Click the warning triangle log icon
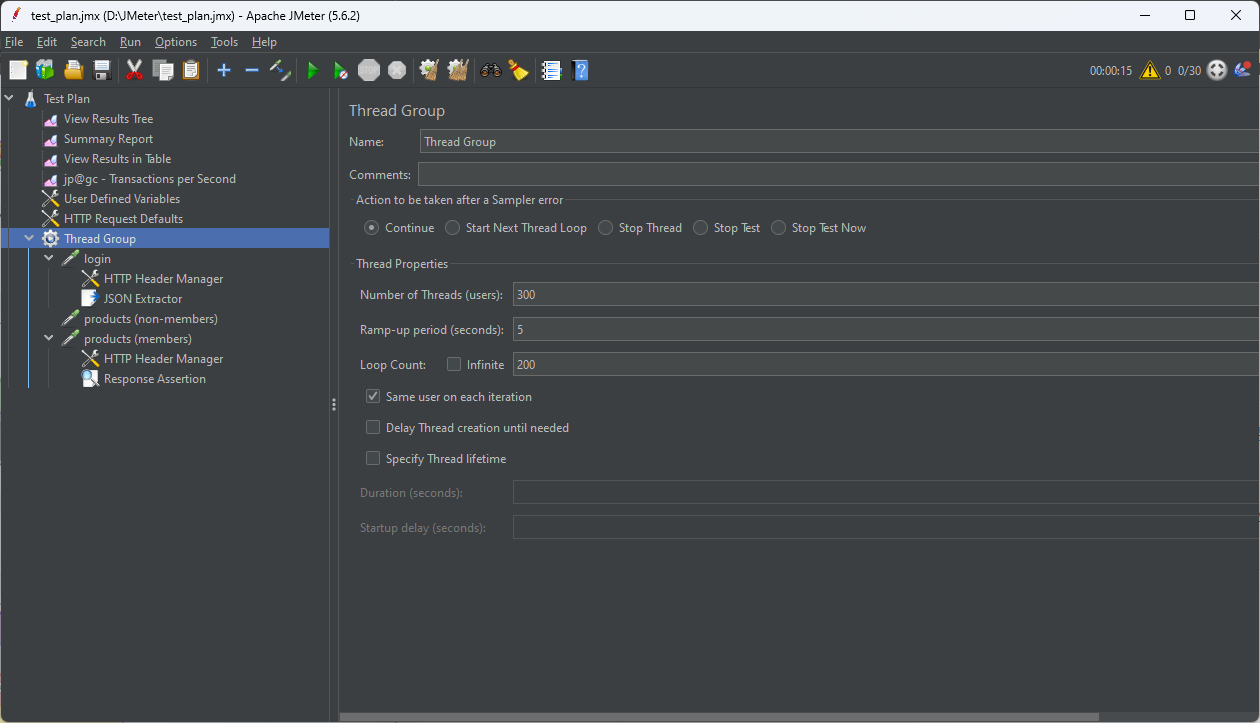1260x723 pixels. pos(1150,70)
